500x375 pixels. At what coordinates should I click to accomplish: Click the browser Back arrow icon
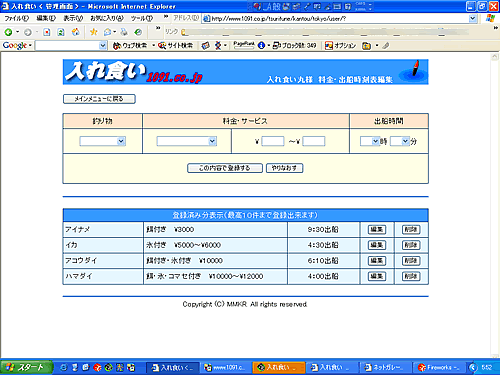[8, 32]
